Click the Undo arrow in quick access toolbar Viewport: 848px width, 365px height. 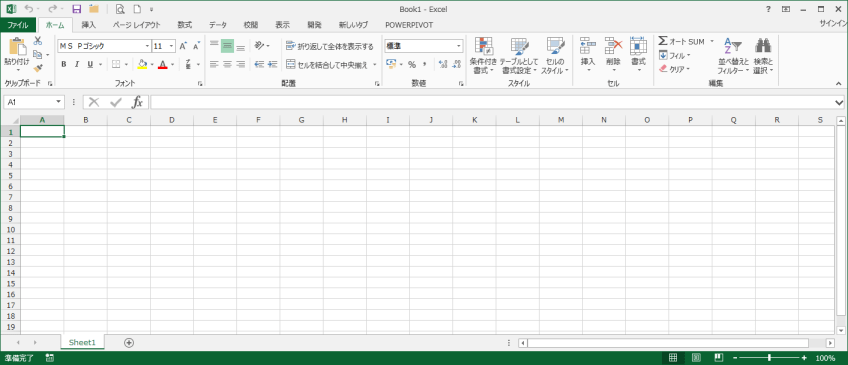pos(29,9)
